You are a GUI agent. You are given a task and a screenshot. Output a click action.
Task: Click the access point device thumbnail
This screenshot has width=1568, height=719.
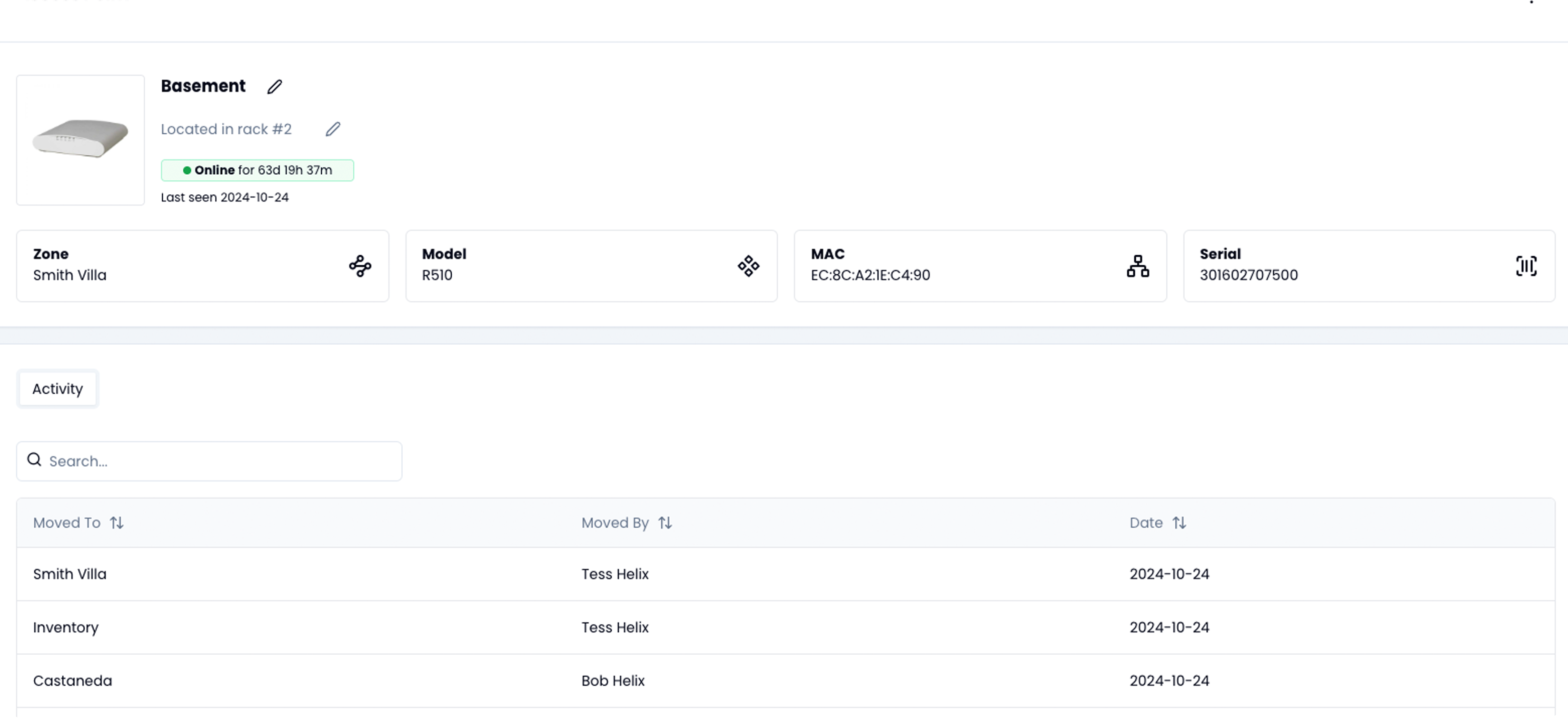click(80, 140)
